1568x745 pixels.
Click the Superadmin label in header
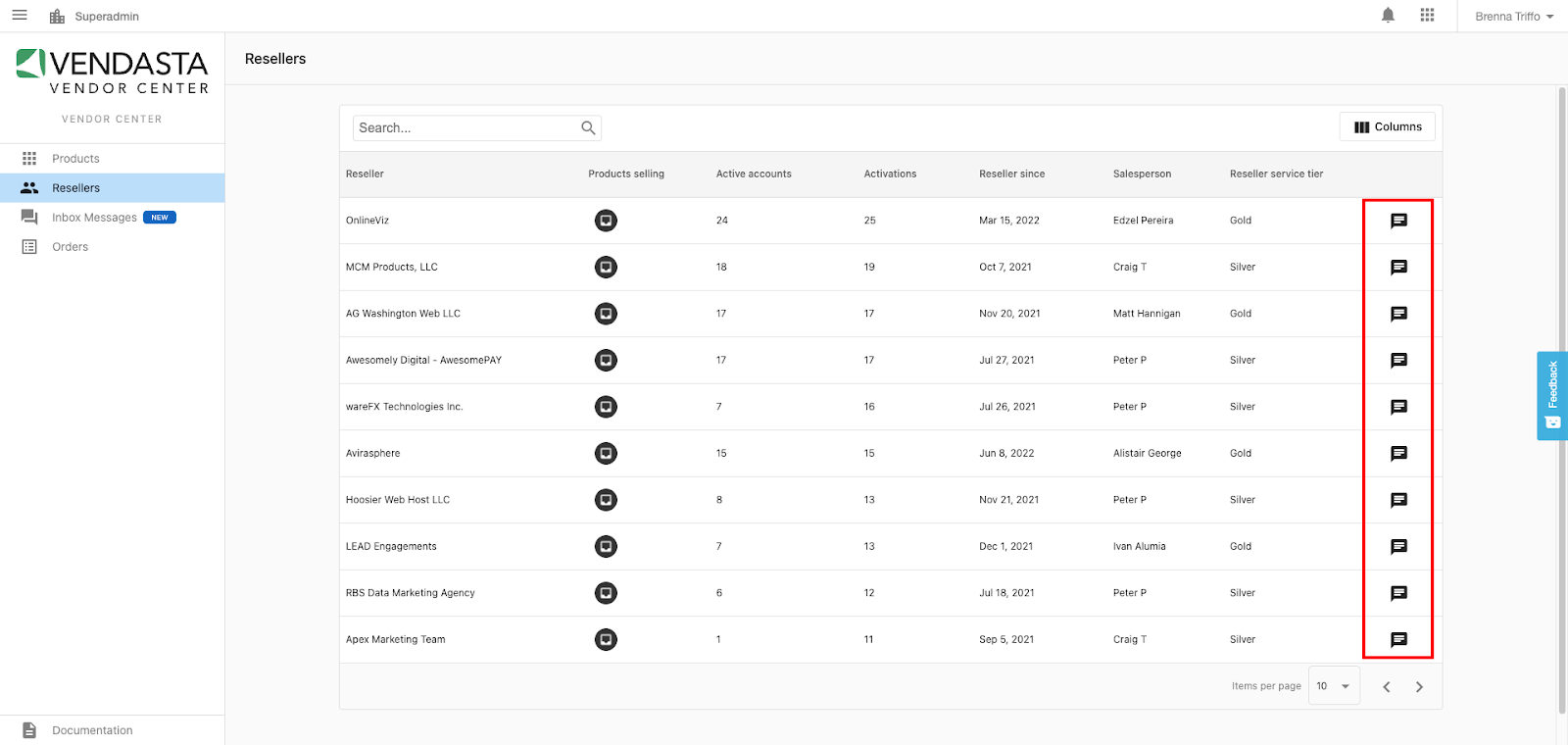tap(107, 17)
